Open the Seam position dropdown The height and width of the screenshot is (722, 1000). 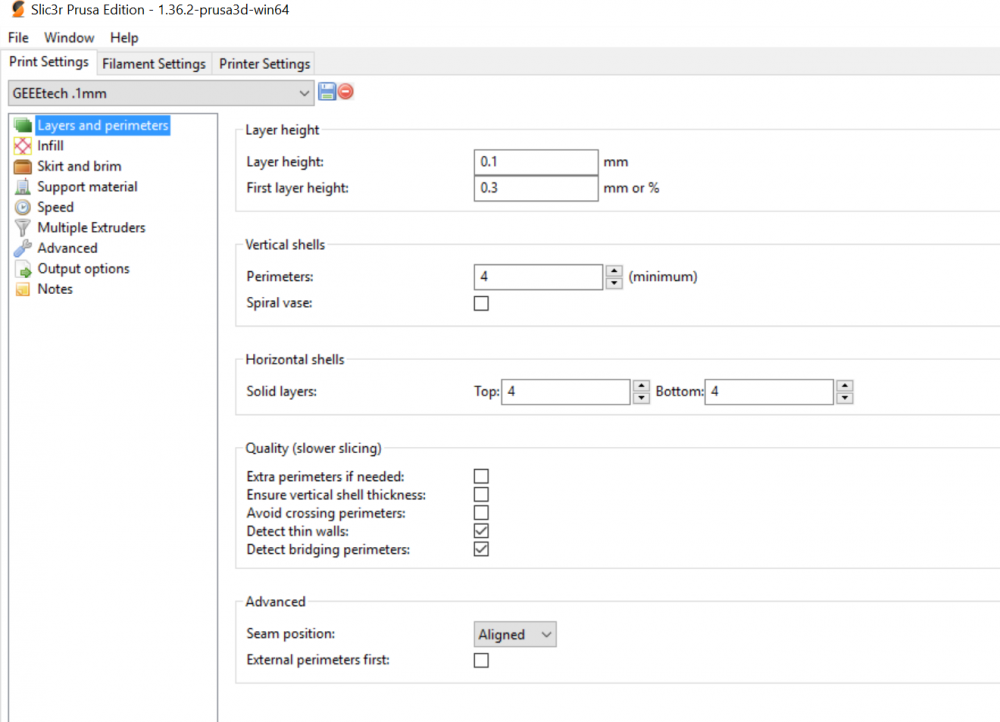514,634
